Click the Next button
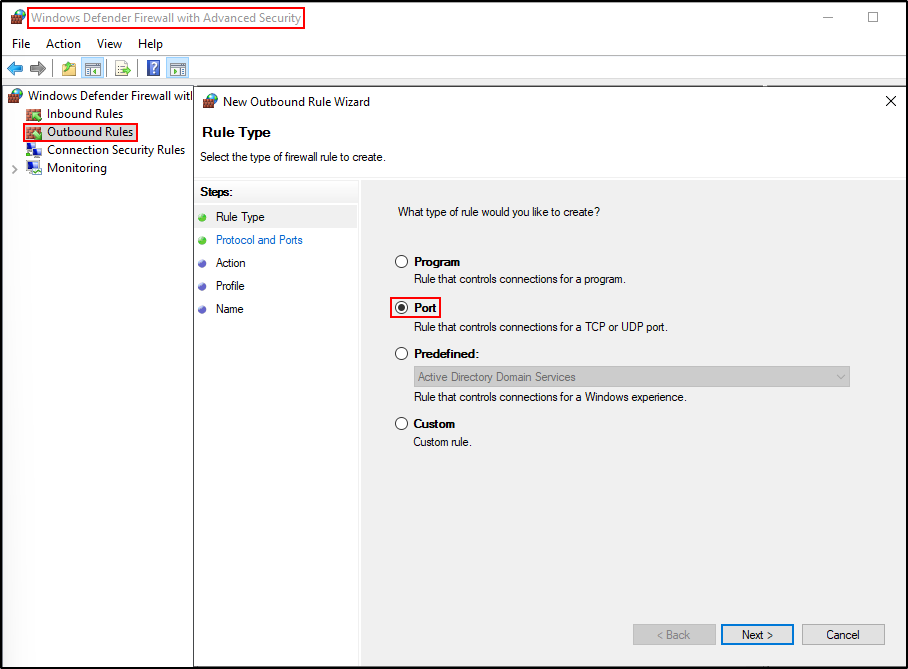908x669 pixels. pyautogui.click(x=757, y=635)
